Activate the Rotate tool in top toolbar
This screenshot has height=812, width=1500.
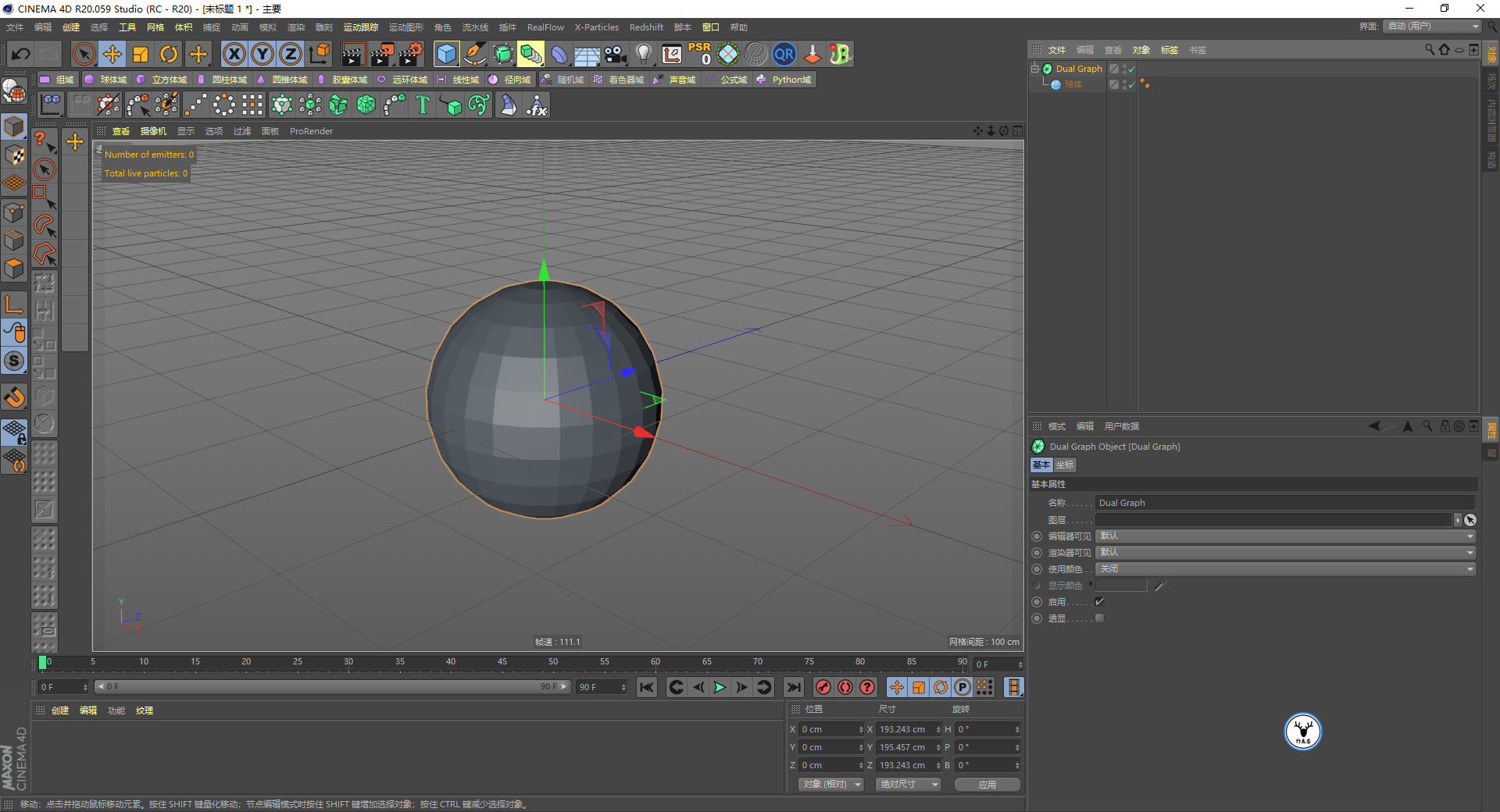pos(169,54)
